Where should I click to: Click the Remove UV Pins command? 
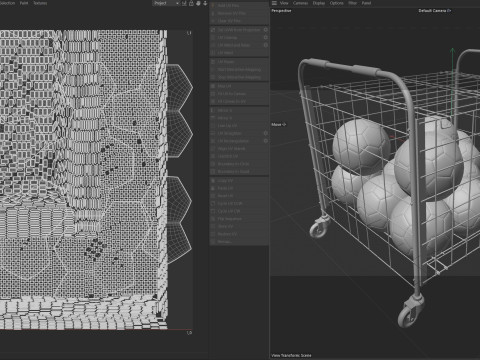239,13
